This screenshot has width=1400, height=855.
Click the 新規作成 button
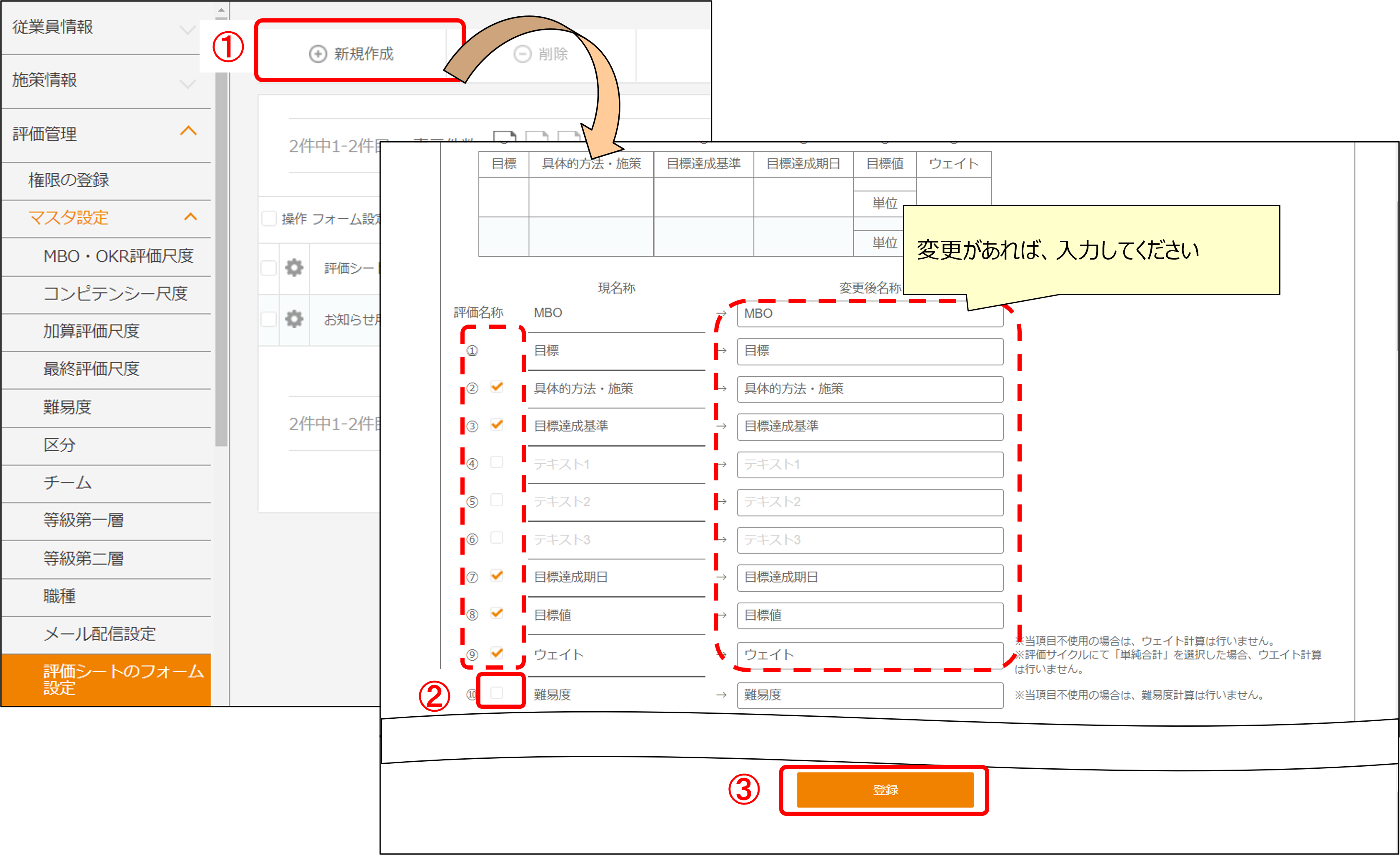(351, 54)
